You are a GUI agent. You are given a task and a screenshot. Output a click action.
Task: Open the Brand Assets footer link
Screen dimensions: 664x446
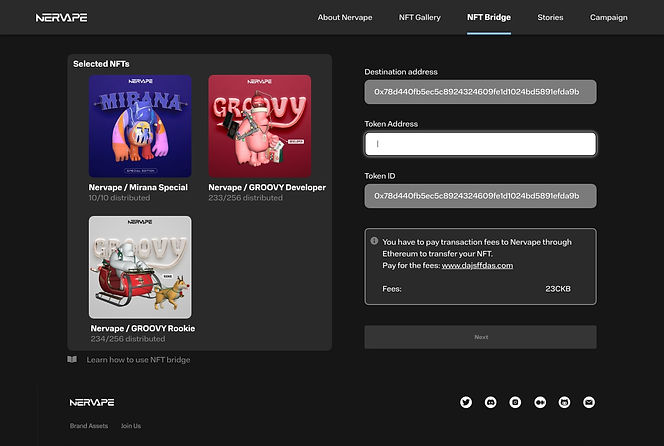(x=89, y=426)
